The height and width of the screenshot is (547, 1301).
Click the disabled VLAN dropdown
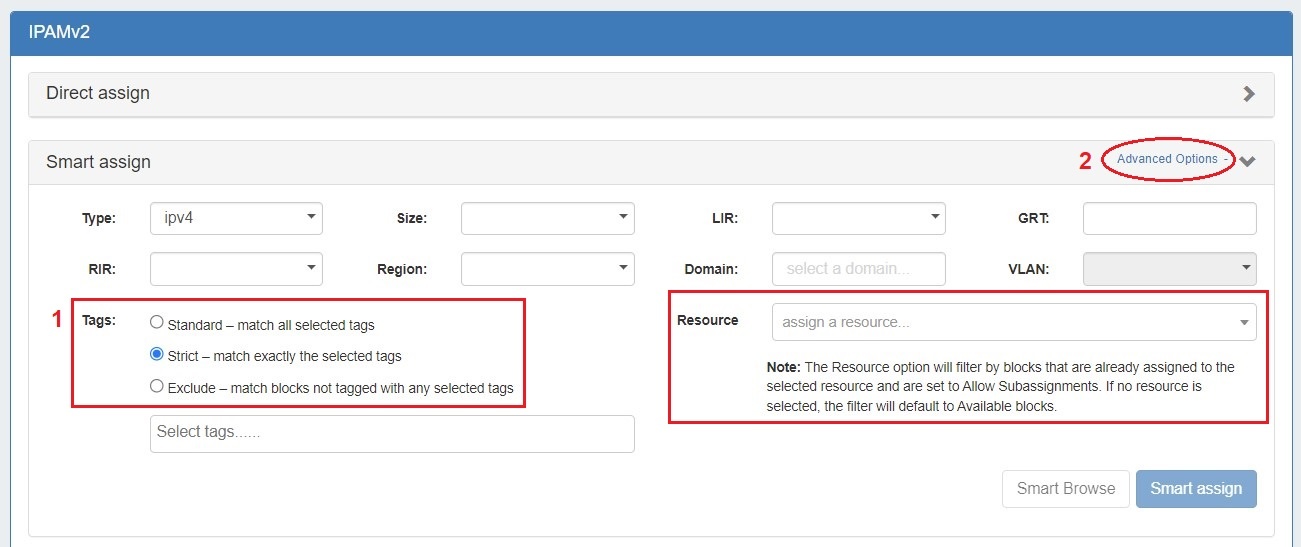point(1169,269)
